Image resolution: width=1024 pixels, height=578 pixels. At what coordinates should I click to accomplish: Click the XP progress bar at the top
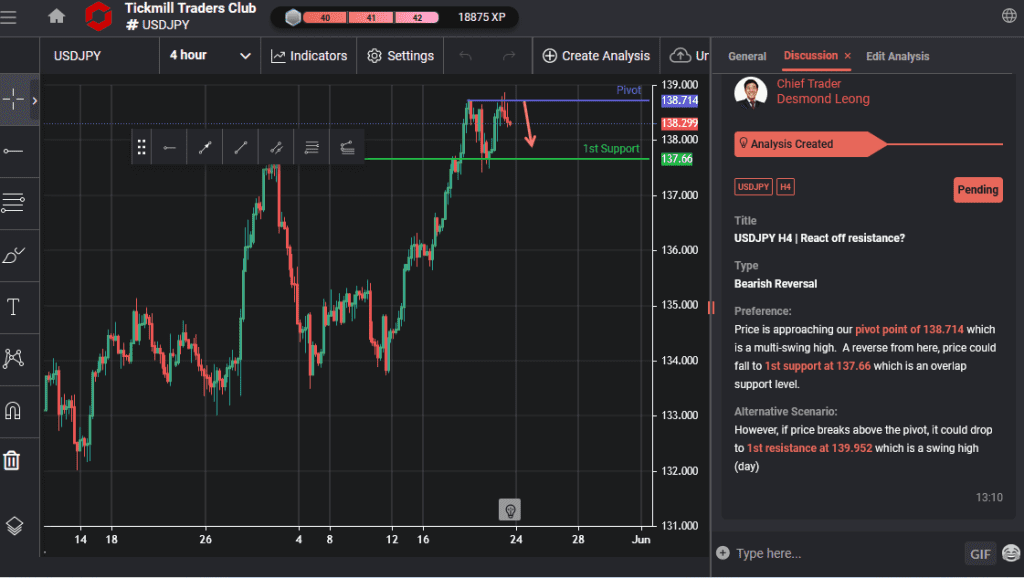[x=370, y=16]
